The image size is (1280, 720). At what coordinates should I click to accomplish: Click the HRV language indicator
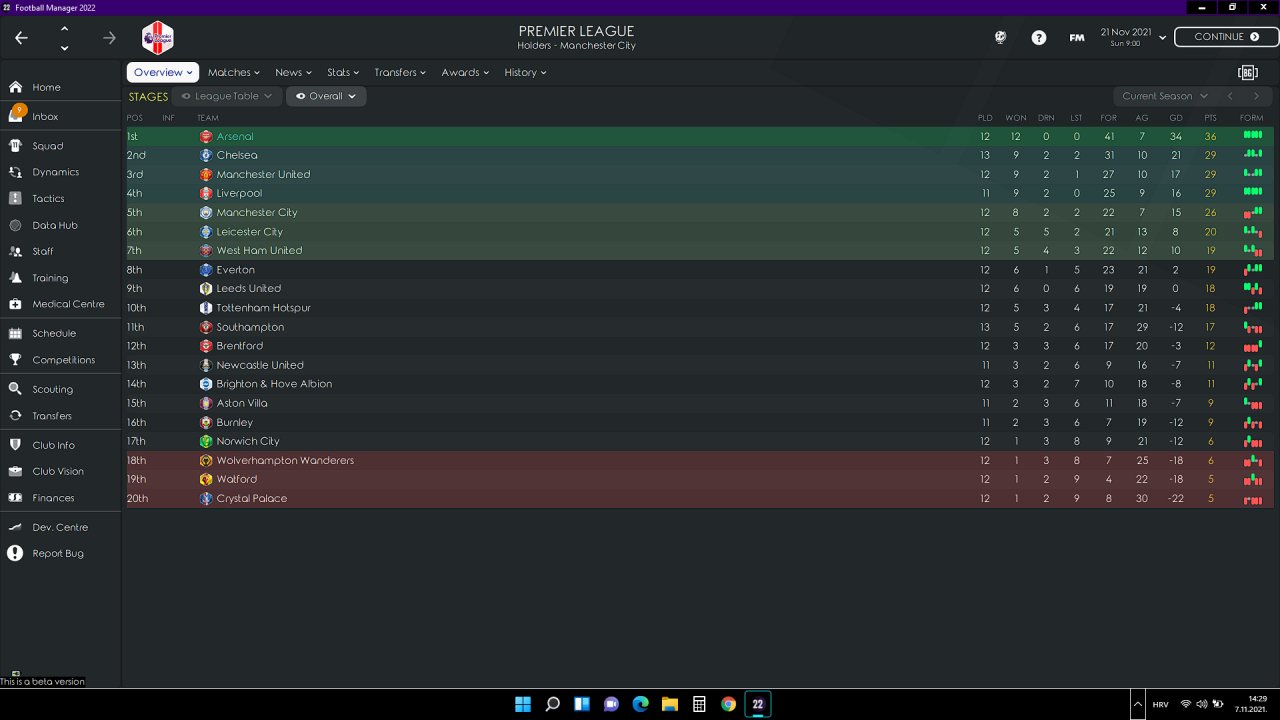point(1160,704)
